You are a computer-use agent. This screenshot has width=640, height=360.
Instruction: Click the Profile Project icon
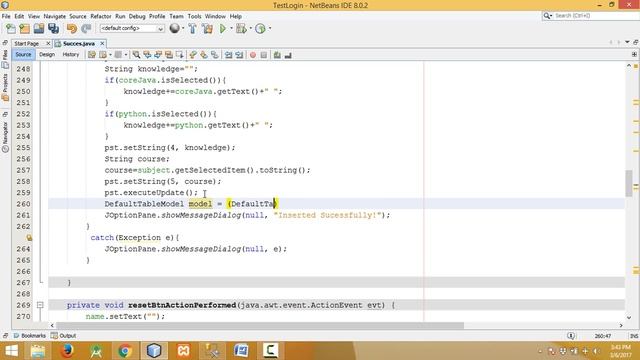point(260,29)
